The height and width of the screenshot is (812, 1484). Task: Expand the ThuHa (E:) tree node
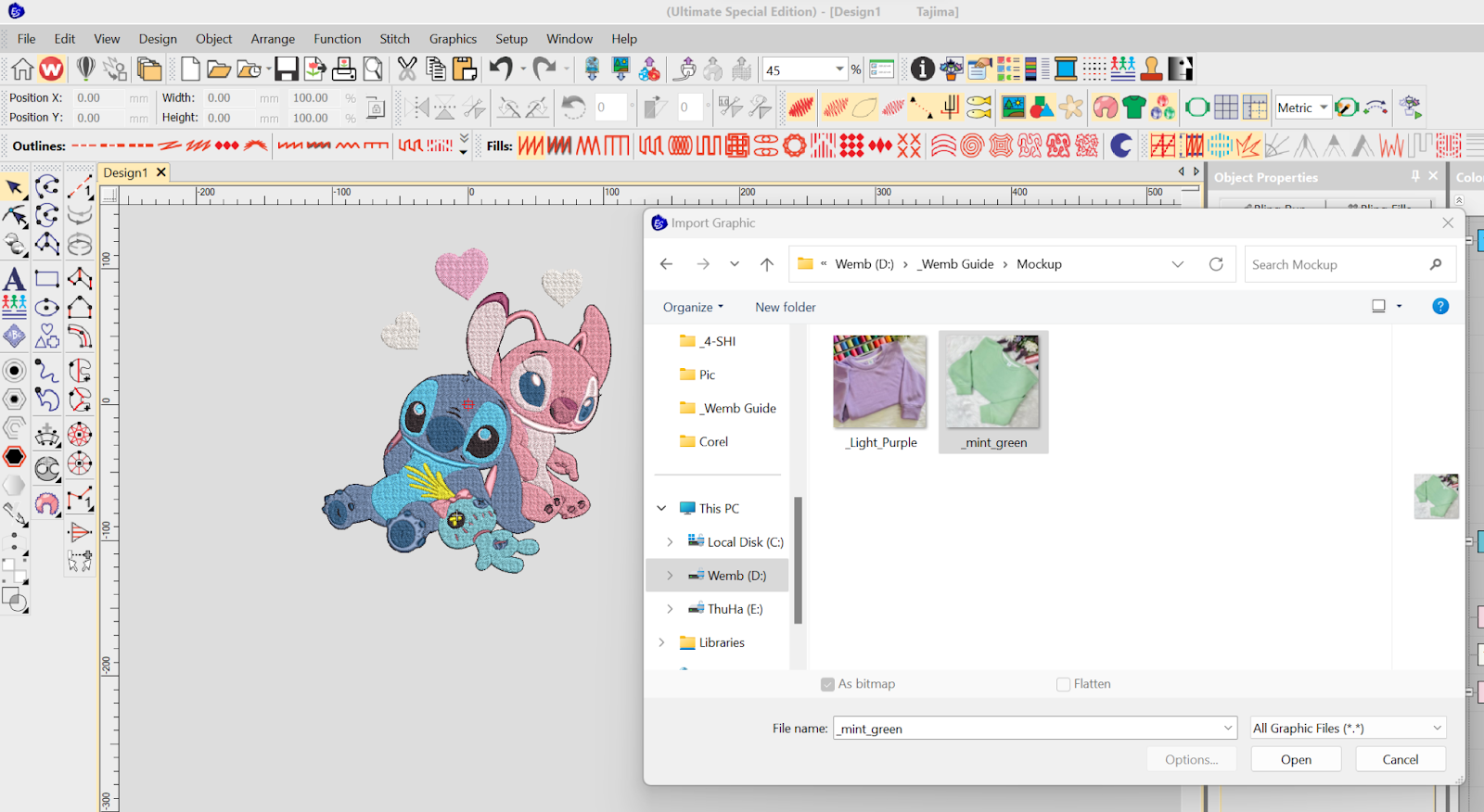pyautogui.click(x=670, y=609)
